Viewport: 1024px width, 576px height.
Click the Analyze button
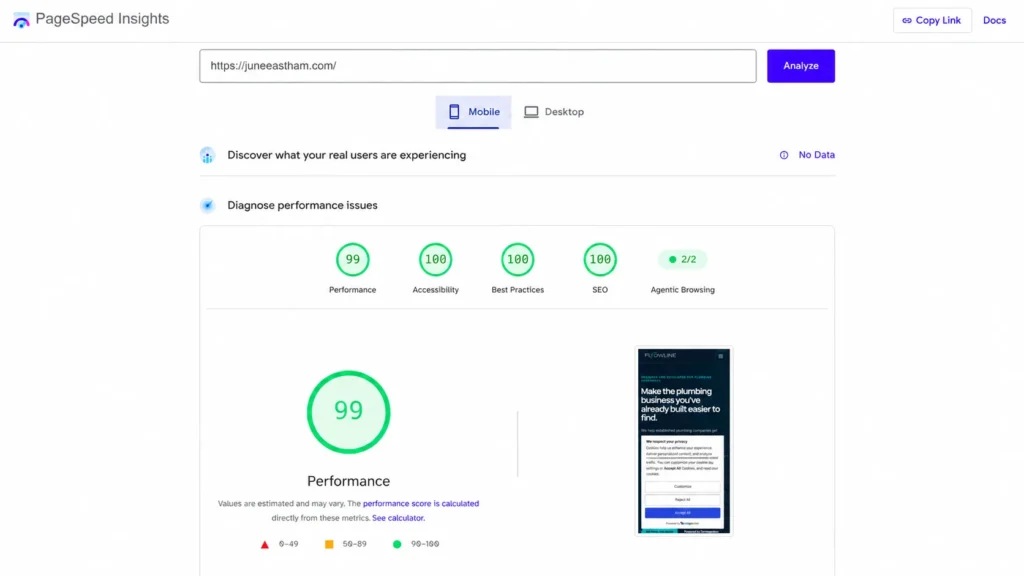[801, 66]
